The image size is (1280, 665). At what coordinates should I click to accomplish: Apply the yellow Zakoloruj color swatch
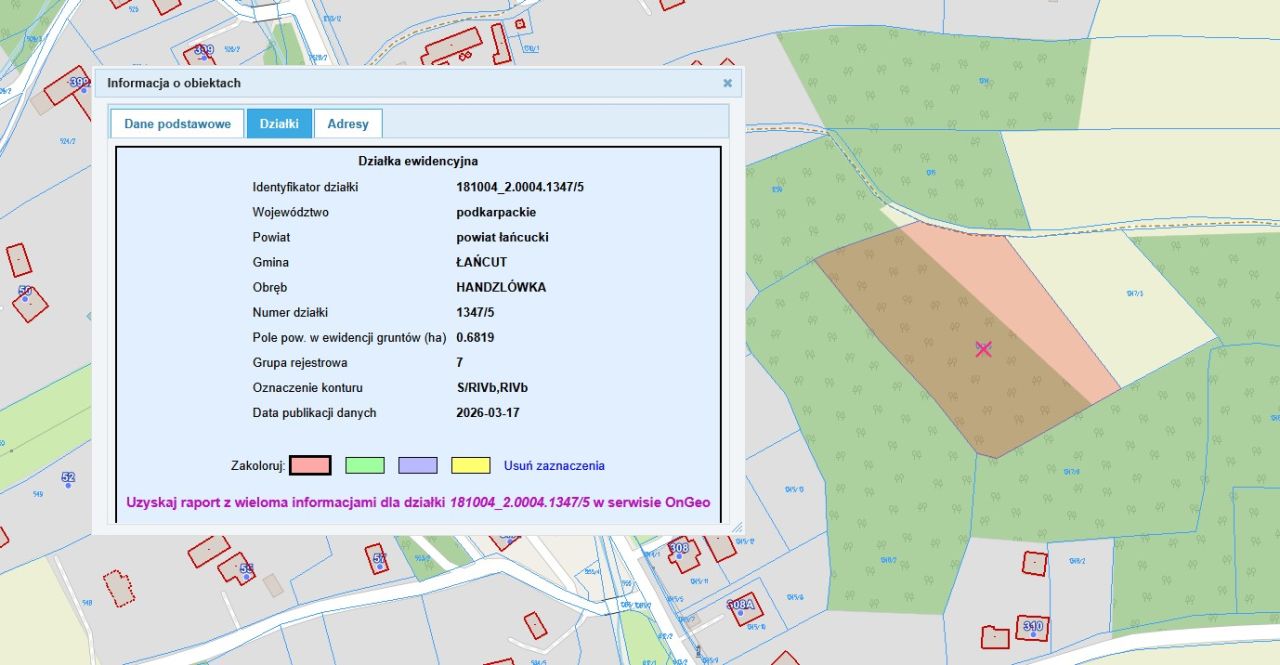(470, 465)
